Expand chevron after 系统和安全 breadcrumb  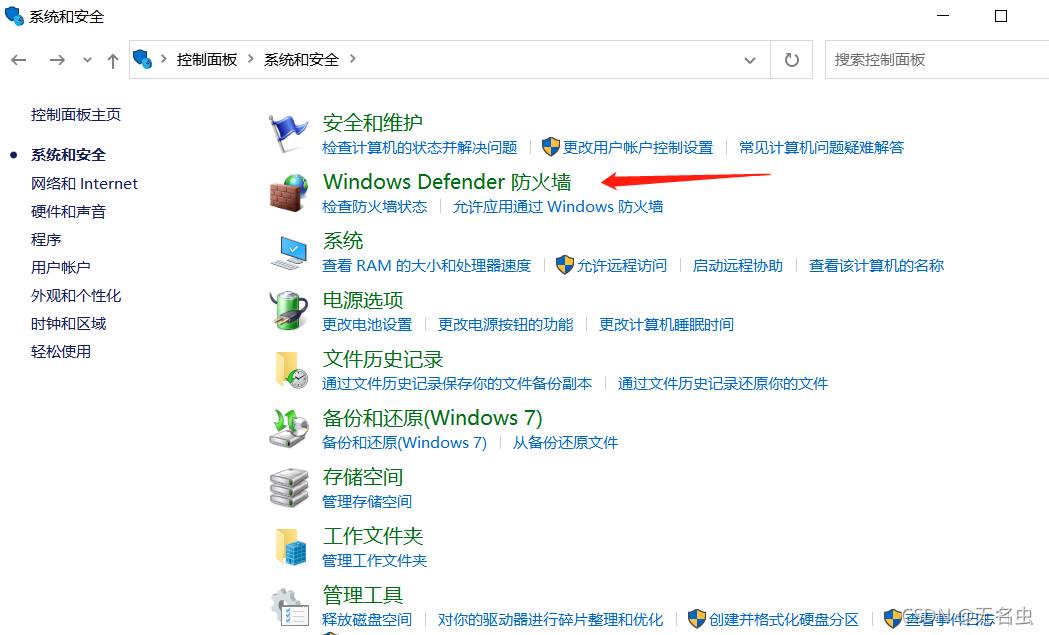[352, 59]
